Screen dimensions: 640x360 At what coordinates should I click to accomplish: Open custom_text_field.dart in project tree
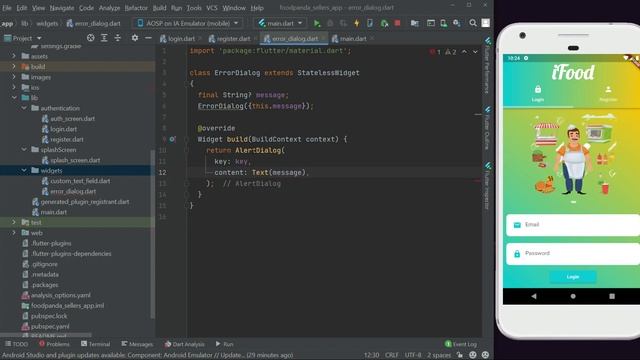pyautogui.click(x=76, y=181)
